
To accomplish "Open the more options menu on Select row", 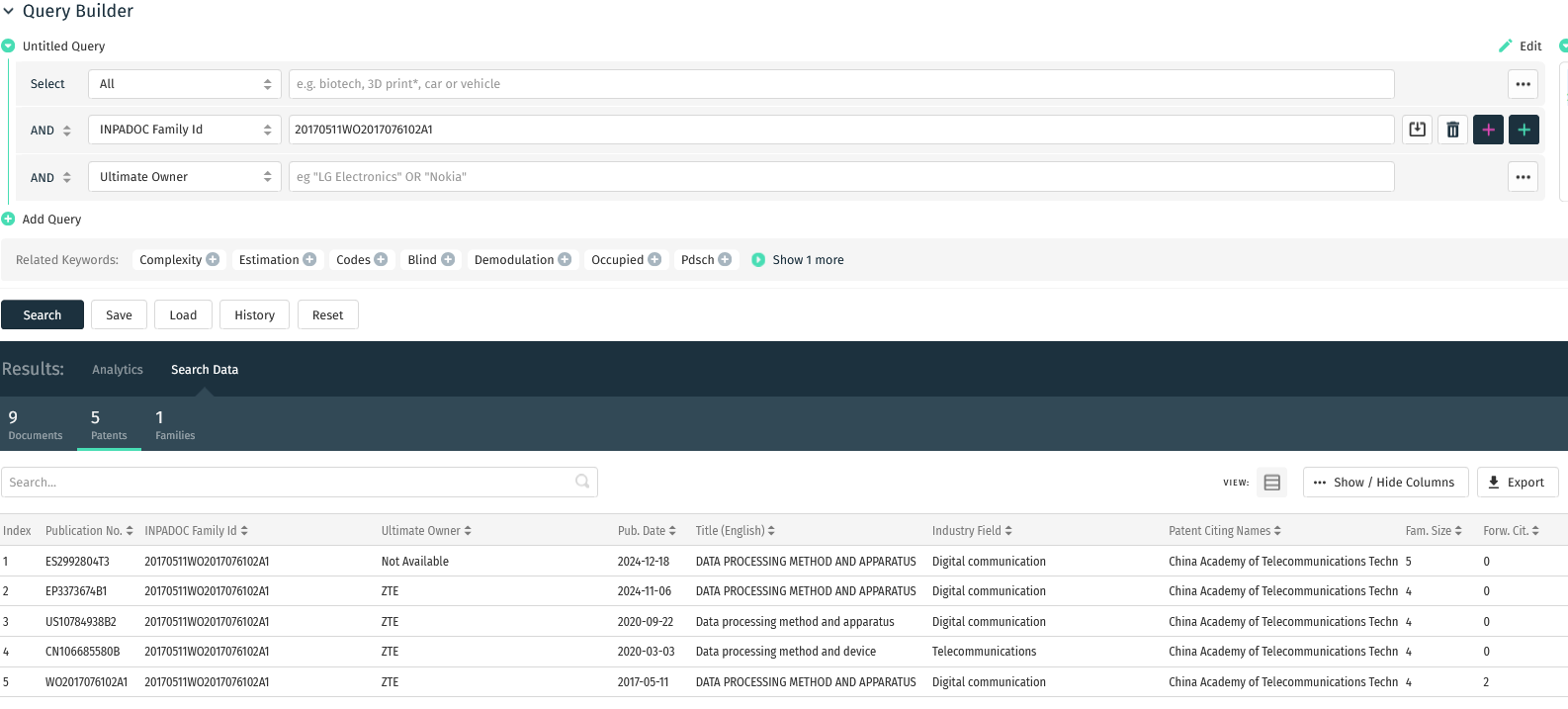I will (1523, 84).
